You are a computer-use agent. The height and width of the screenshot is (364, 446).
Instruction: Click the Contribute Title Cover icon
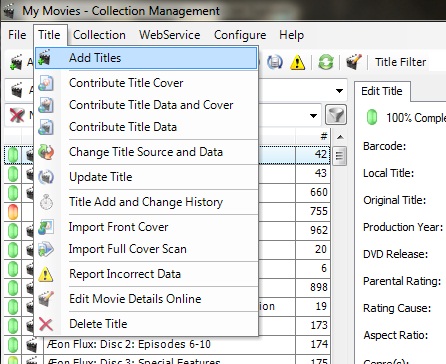coord(46,83)
